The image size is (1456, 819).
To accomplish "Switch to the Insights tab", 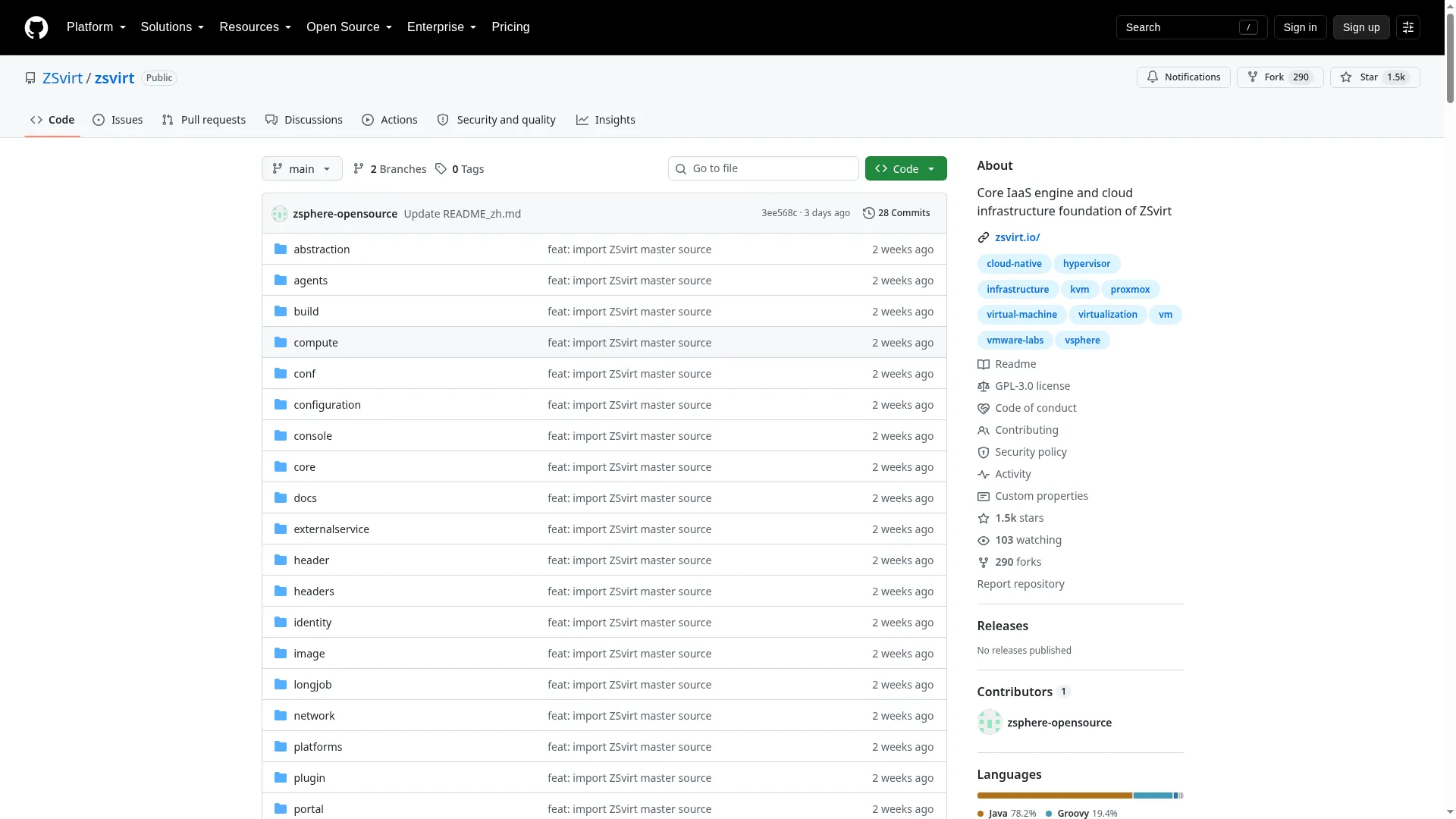I will 606,120.
